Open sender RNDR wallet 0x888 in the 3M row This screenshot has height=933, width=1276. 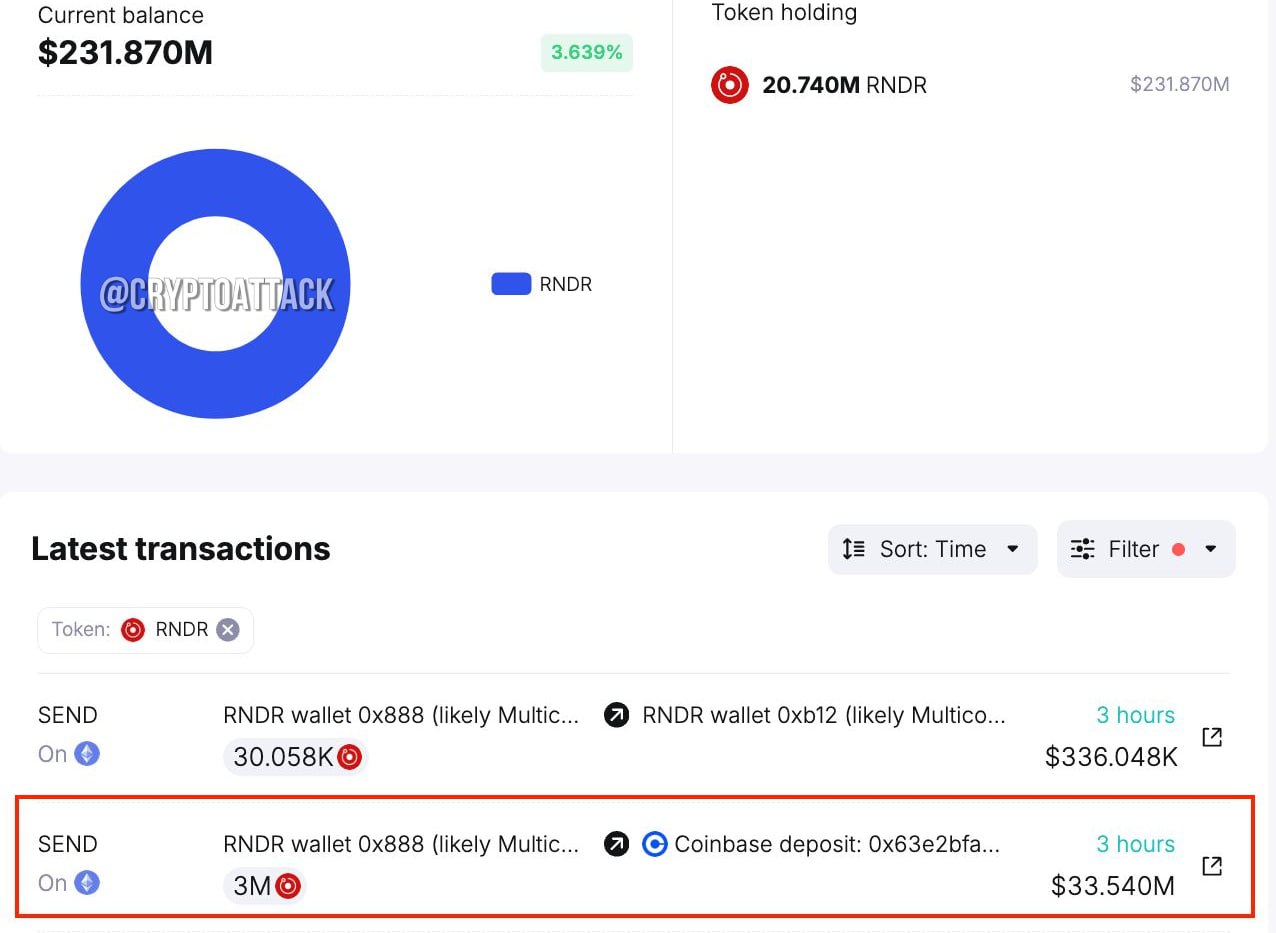tap(401, 844)
